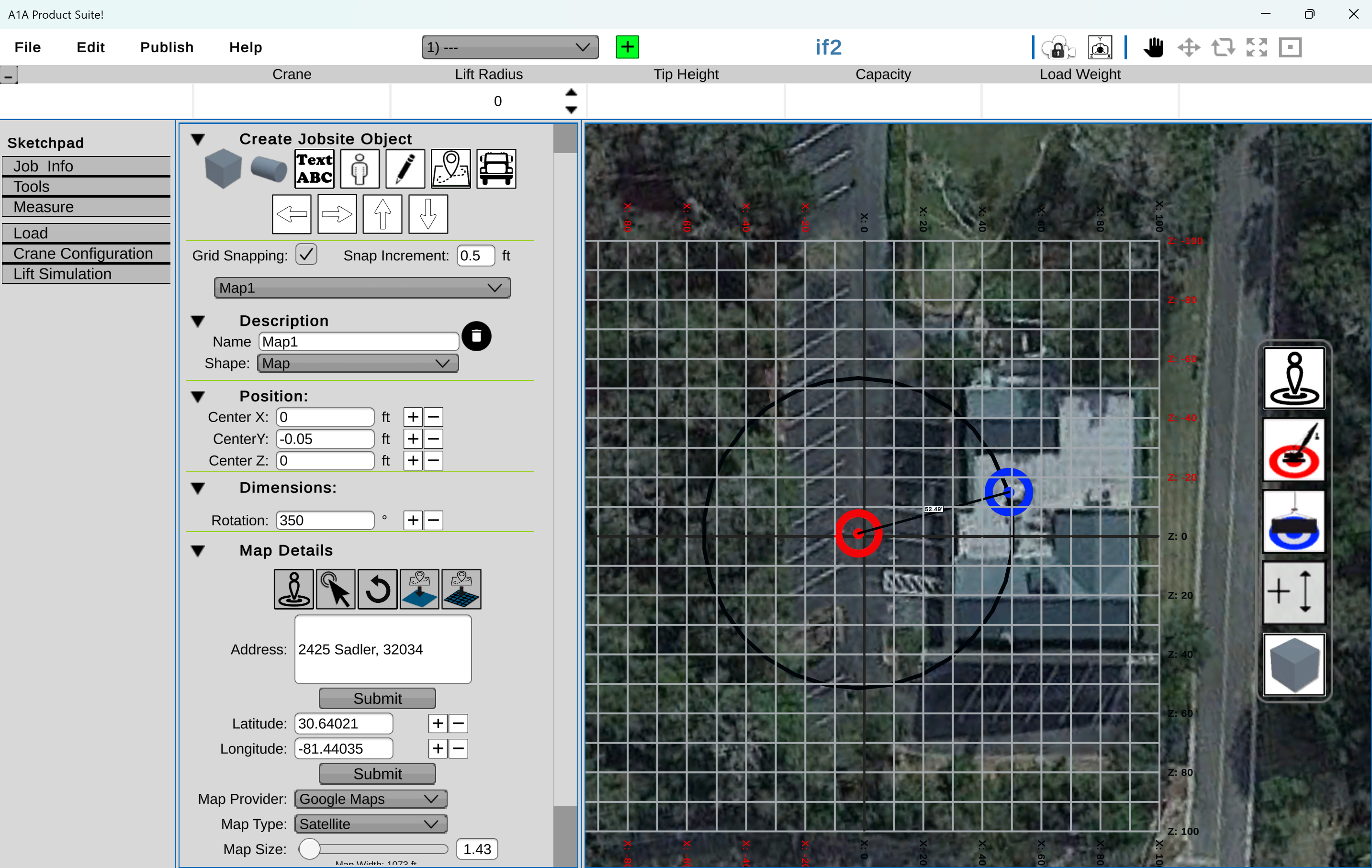This screenshot has width=1372, height=868.
Task: Open the Help menu
Action: point(246,47)
